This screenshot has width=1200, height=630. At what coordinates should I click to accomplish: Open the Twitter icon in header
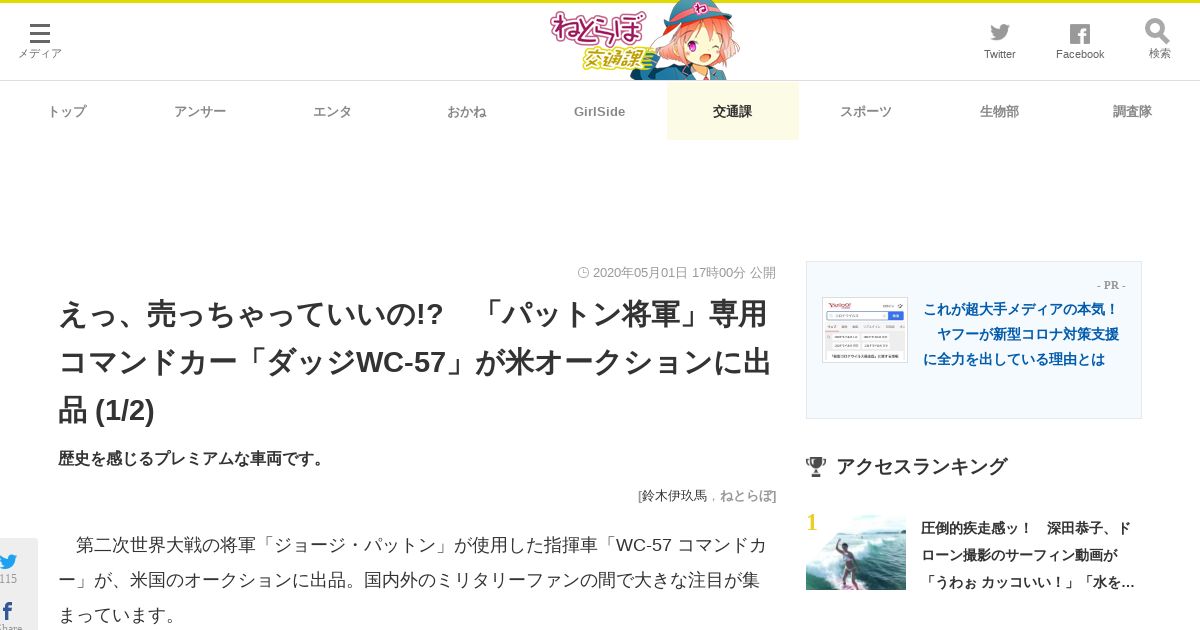[x=1000, y=41]
